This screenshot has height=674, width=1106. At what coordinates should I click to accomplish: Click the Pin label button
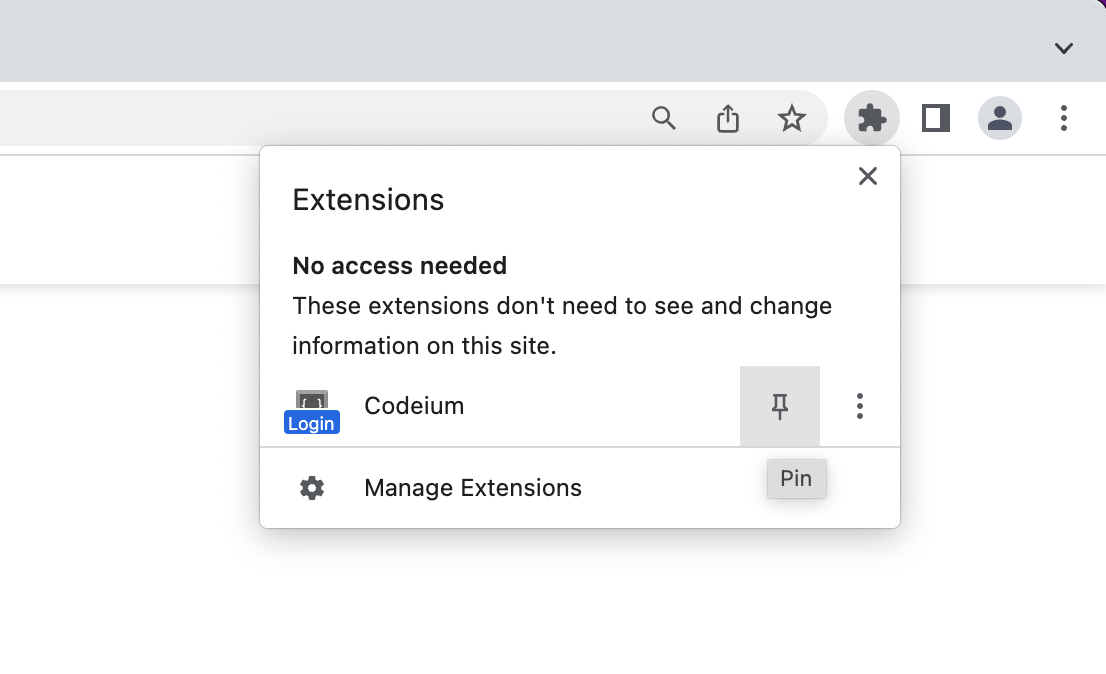[796, 478]
